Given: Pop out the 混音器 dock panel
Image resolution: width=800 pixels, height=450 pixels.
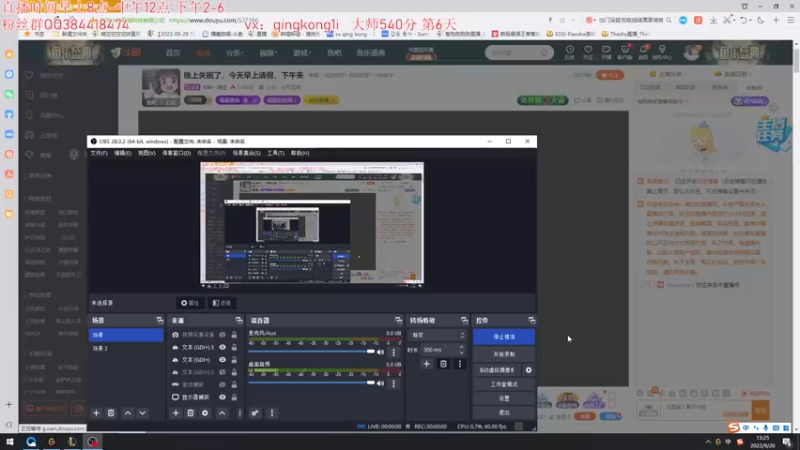Looking at the screenshot, I should click(x=398, y=320).
